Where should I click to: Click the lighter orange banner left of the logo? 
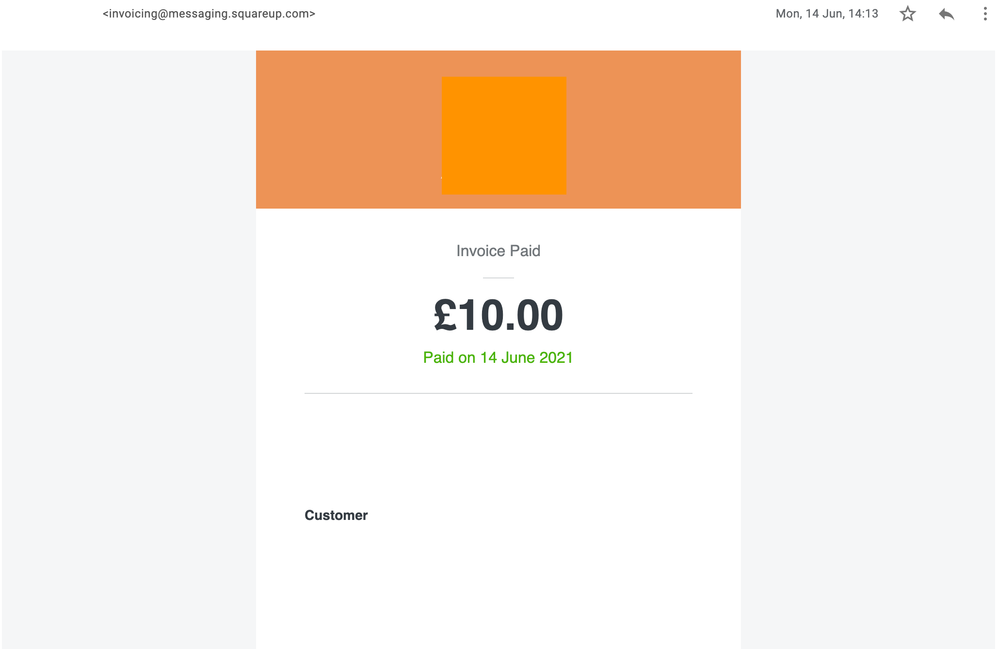(x=349, y=129)
